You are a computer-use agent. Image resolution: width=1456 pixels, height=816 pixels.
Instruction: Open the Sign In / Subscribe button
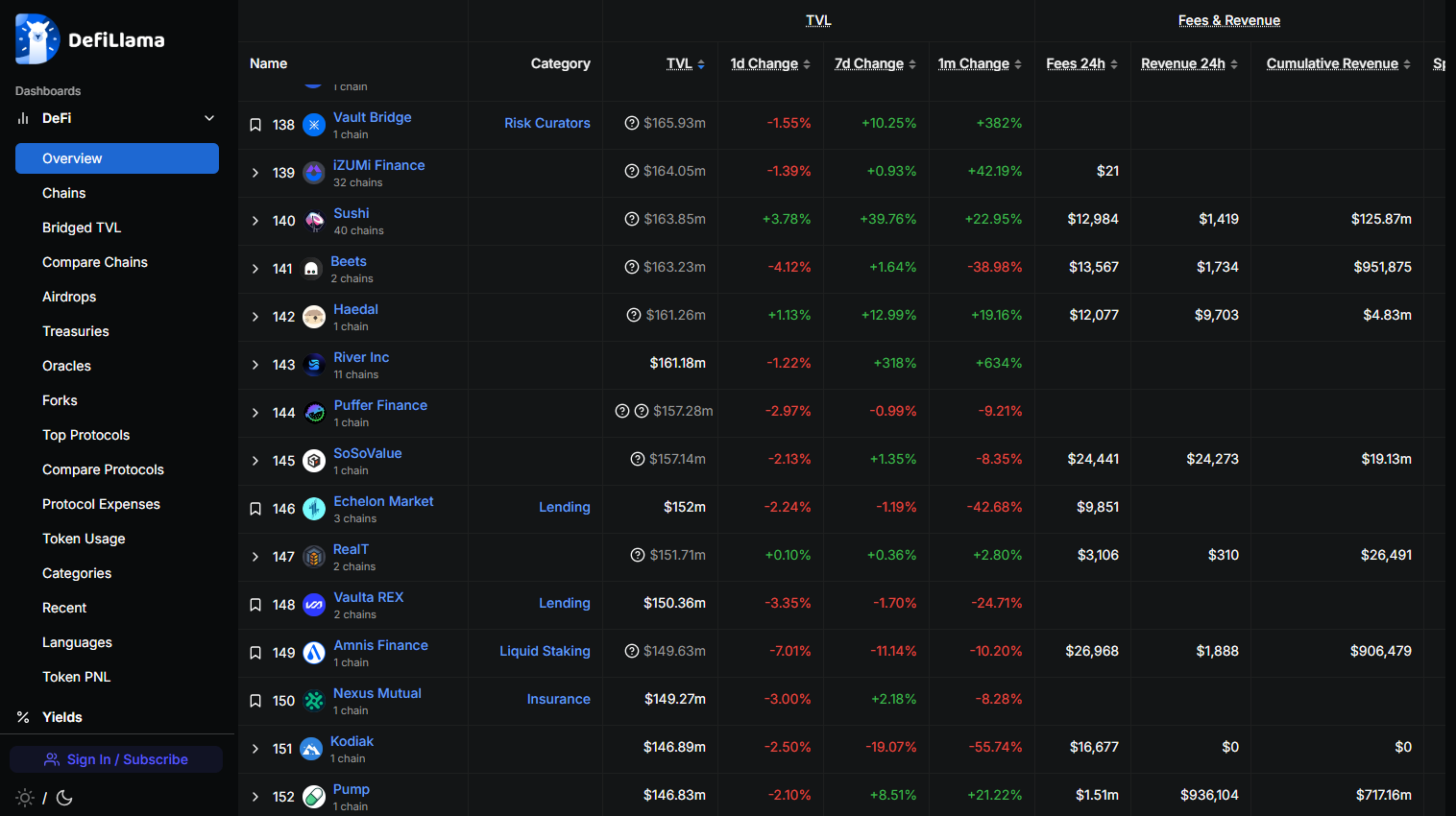116,759
